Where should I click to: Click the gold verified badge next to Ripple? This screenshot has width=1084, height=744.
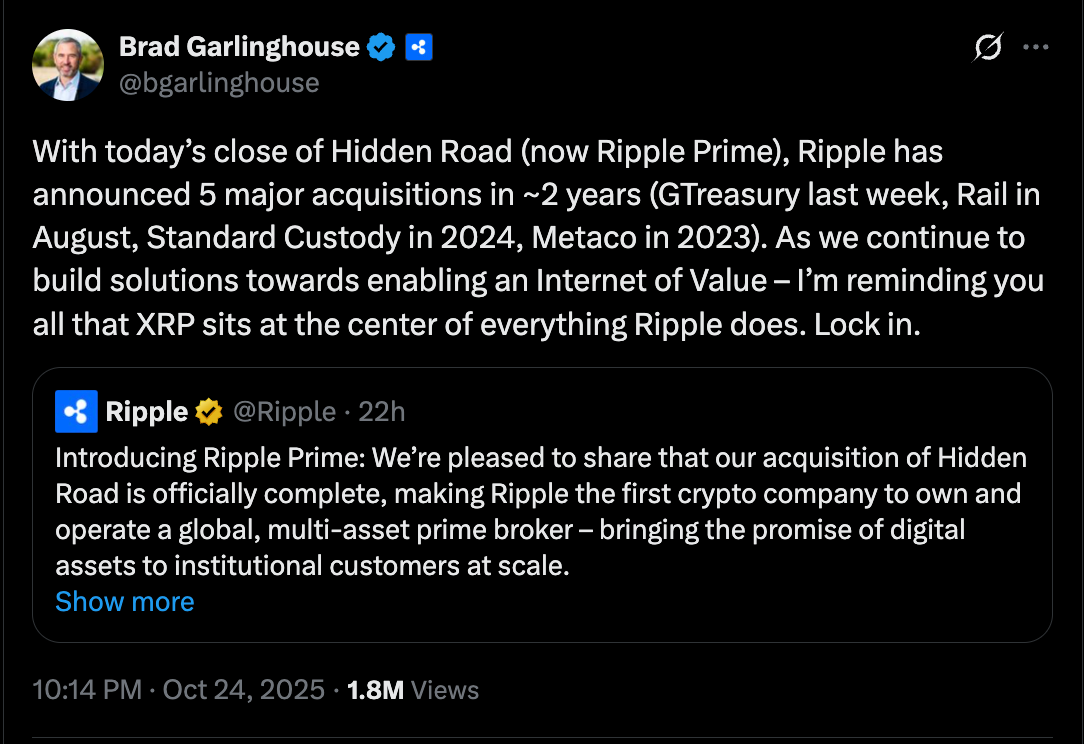click(207, 411)
